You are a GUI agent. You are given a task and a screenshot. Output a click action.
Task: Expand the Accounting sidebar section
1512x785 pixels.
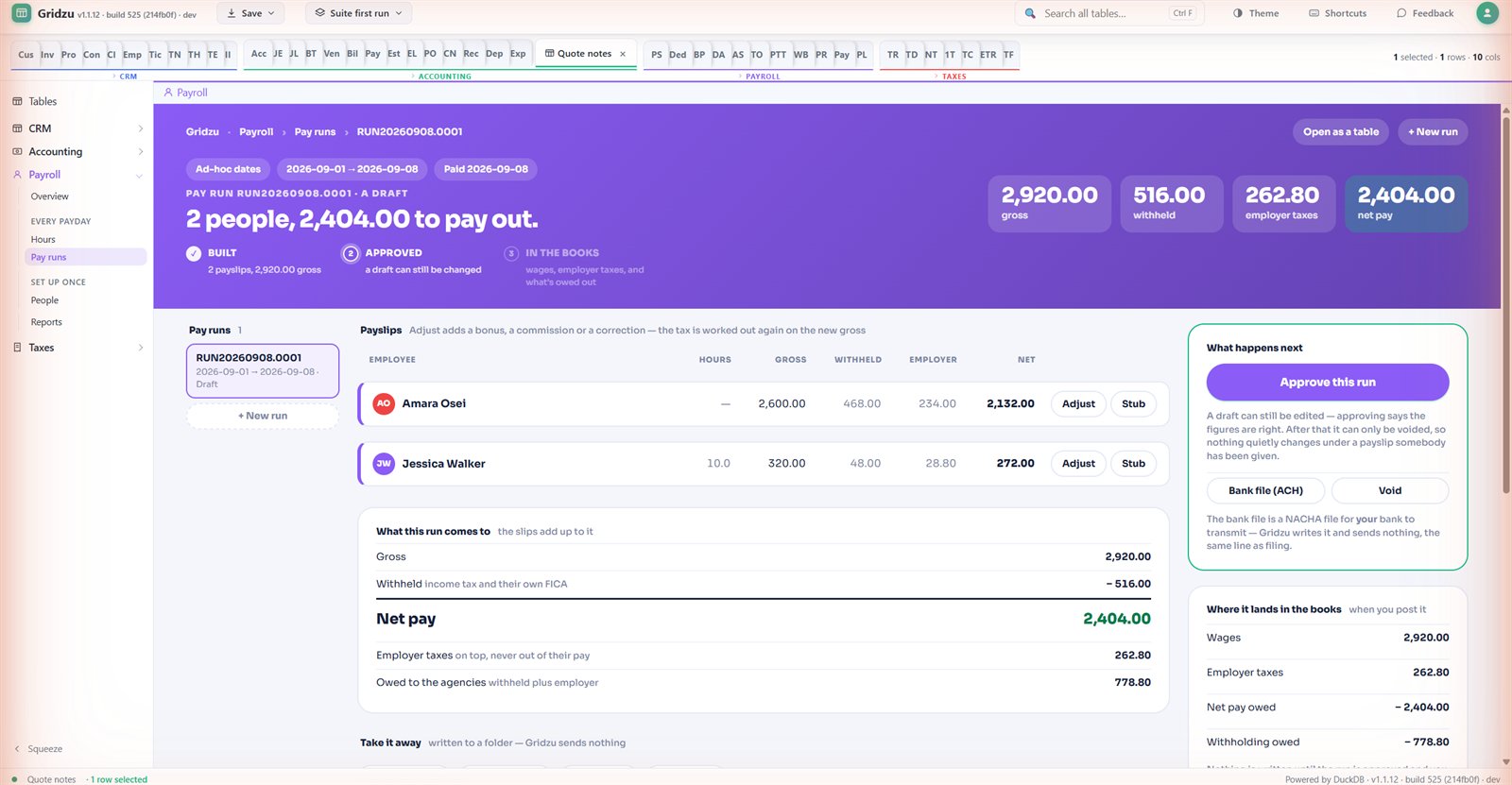(x=141, y=151)
